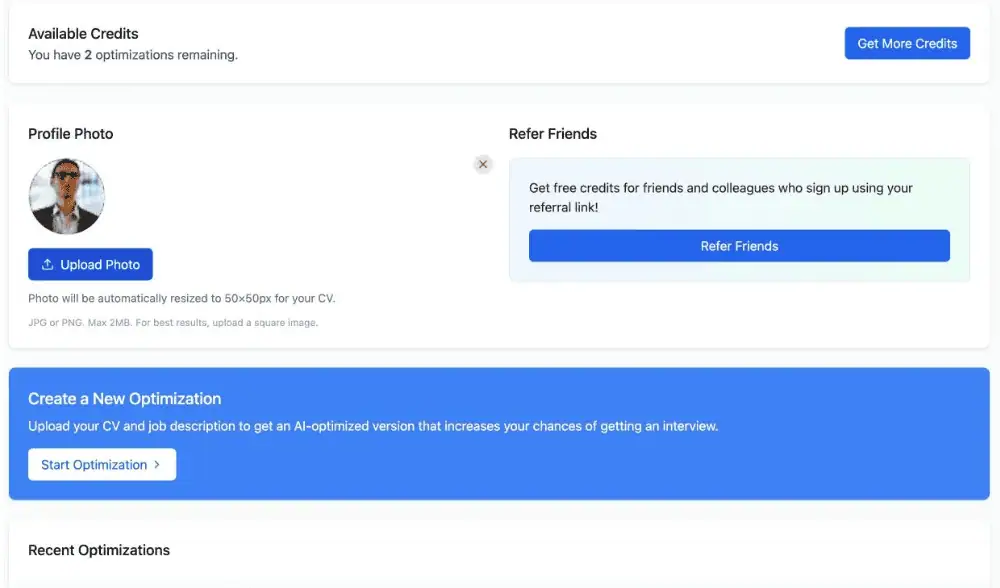
Task: Click the Refer Friends section heading
Action: pos(553,134)
